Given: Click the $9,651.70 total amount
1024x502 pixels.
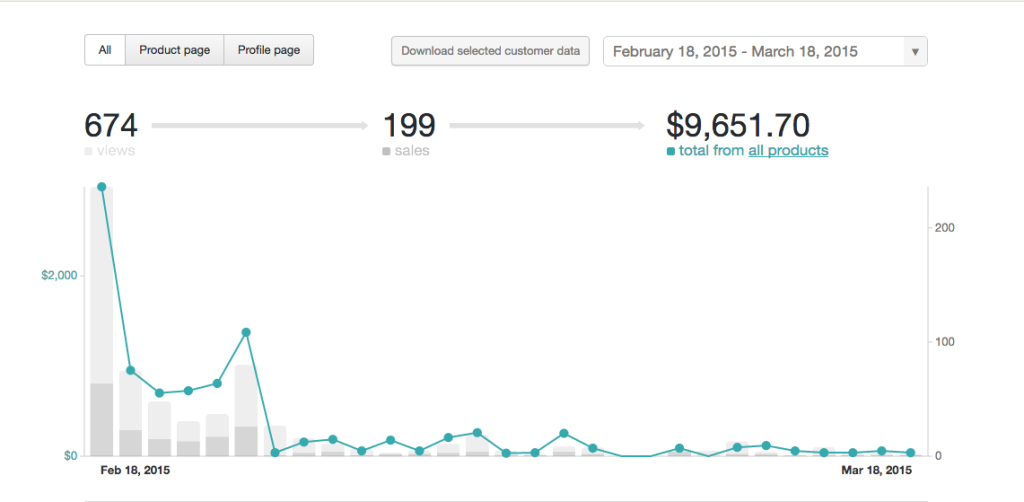Looking at the screenshot, I should (x=738, y=126).
